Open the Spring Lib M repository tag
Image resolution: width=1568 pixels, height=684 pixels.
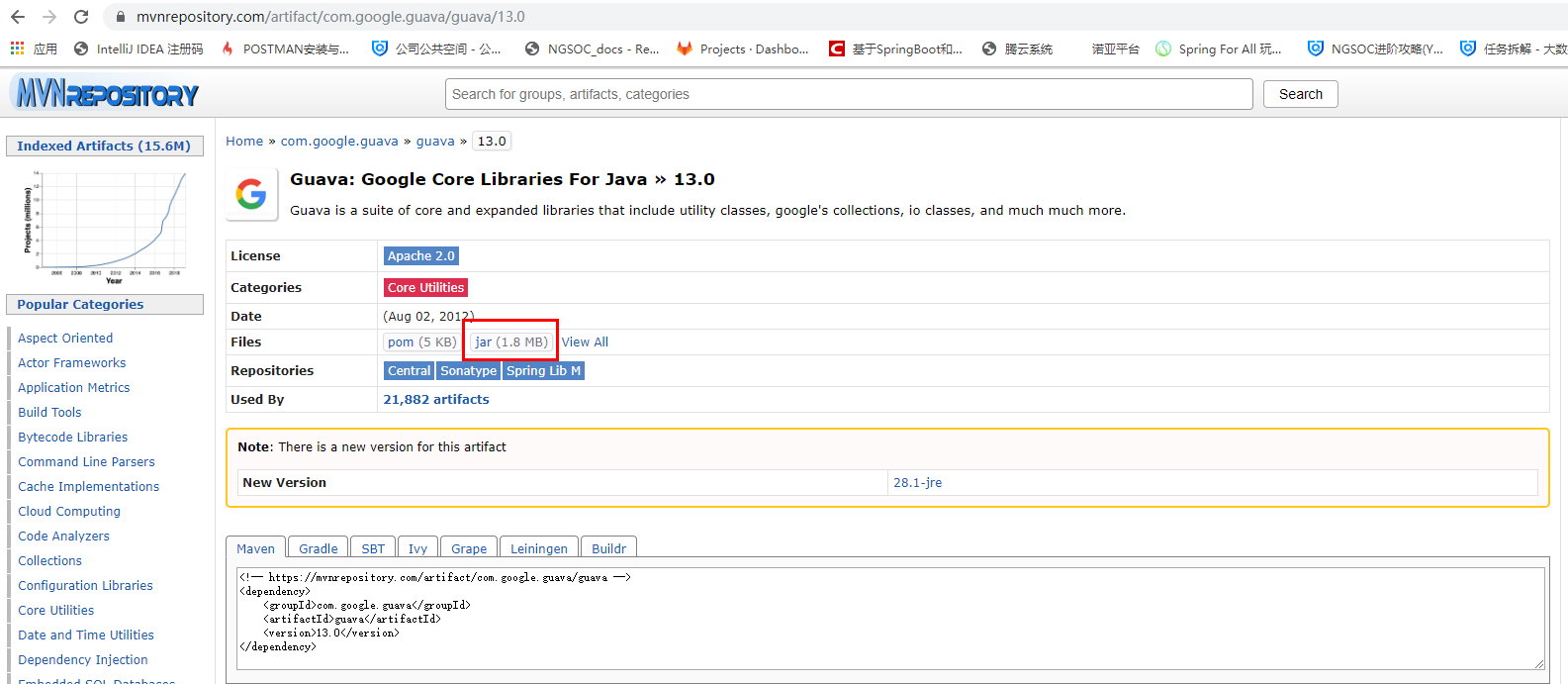tap(544, 370)
